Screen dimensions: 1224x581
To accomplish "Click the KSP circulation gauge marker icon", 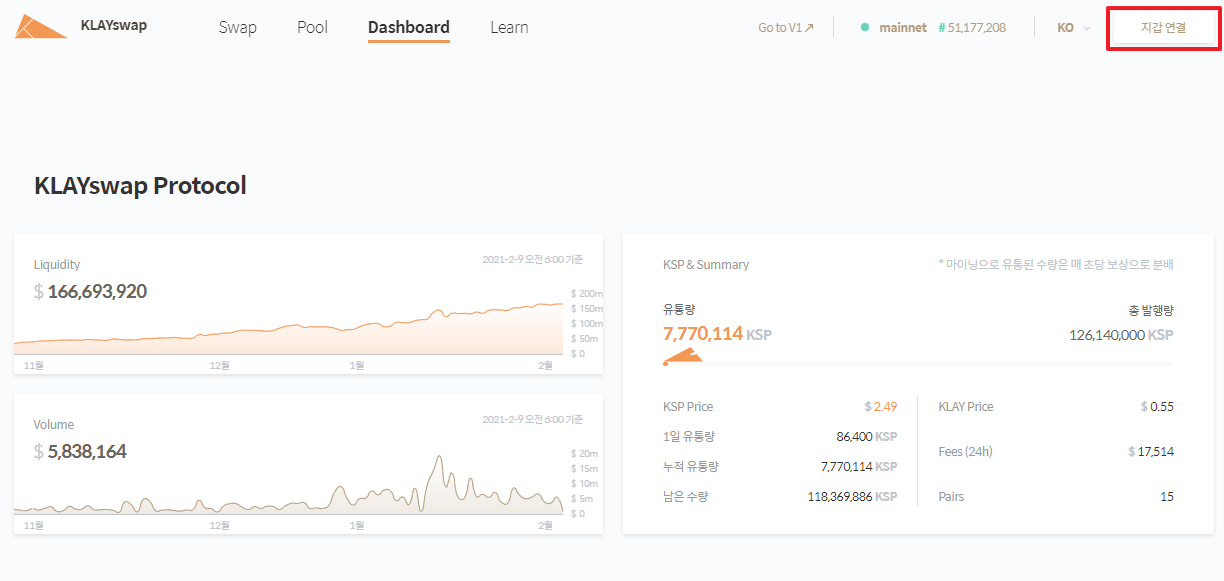I will 684,356.
